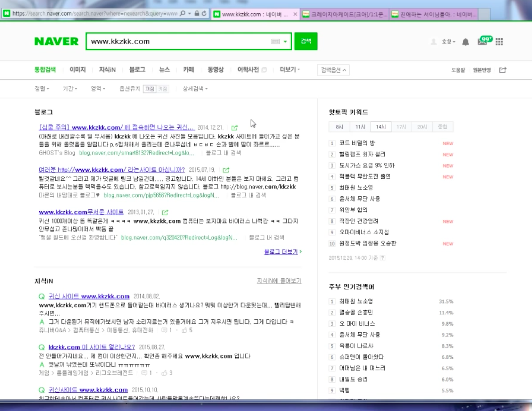
Task: Select the 11시 hot topic time tab
Action: click(x=360, y=127)
